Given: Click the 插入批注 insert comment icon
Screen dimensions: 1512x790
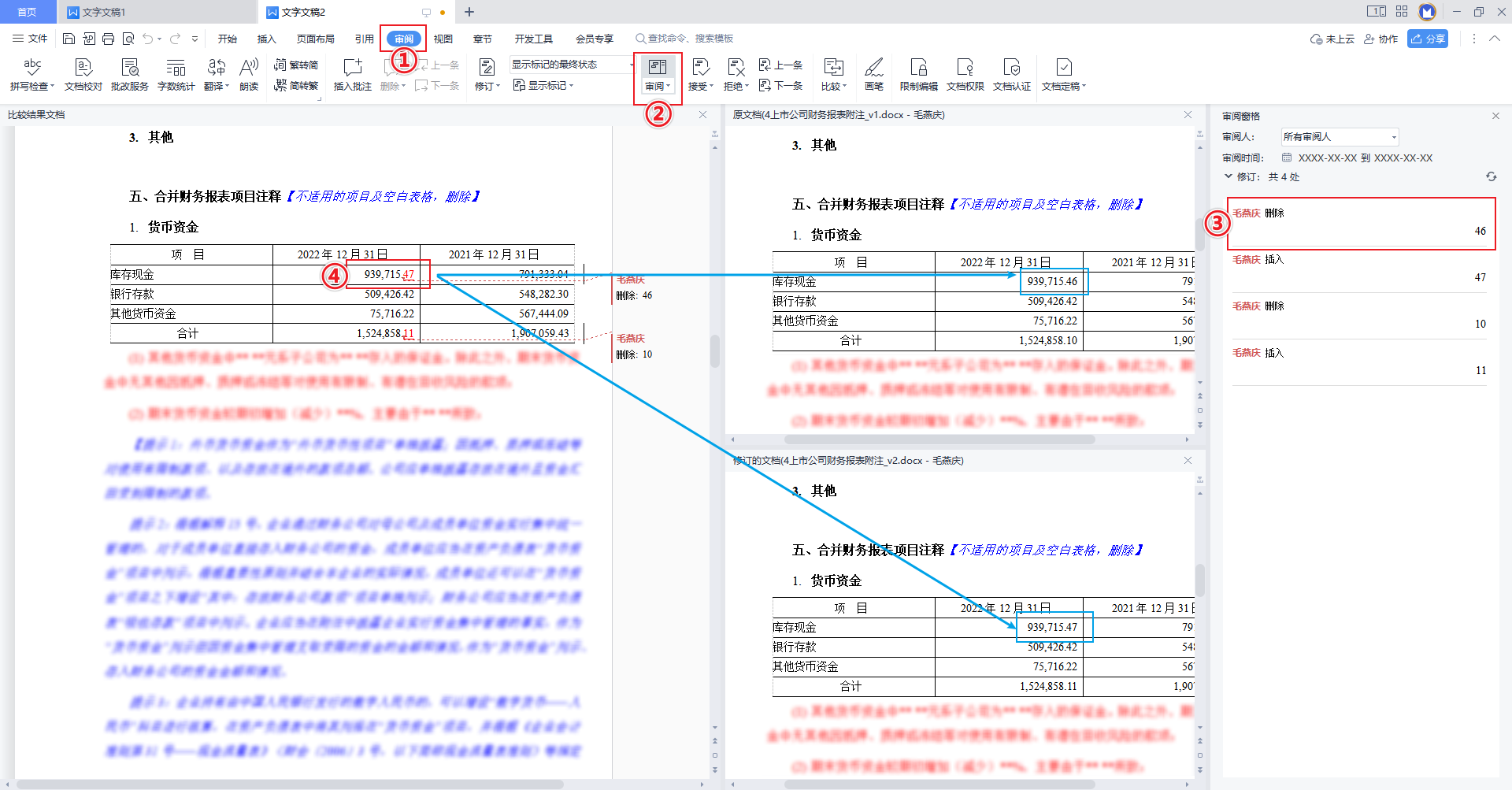Looking at the screenshot, I should [352, 74].
